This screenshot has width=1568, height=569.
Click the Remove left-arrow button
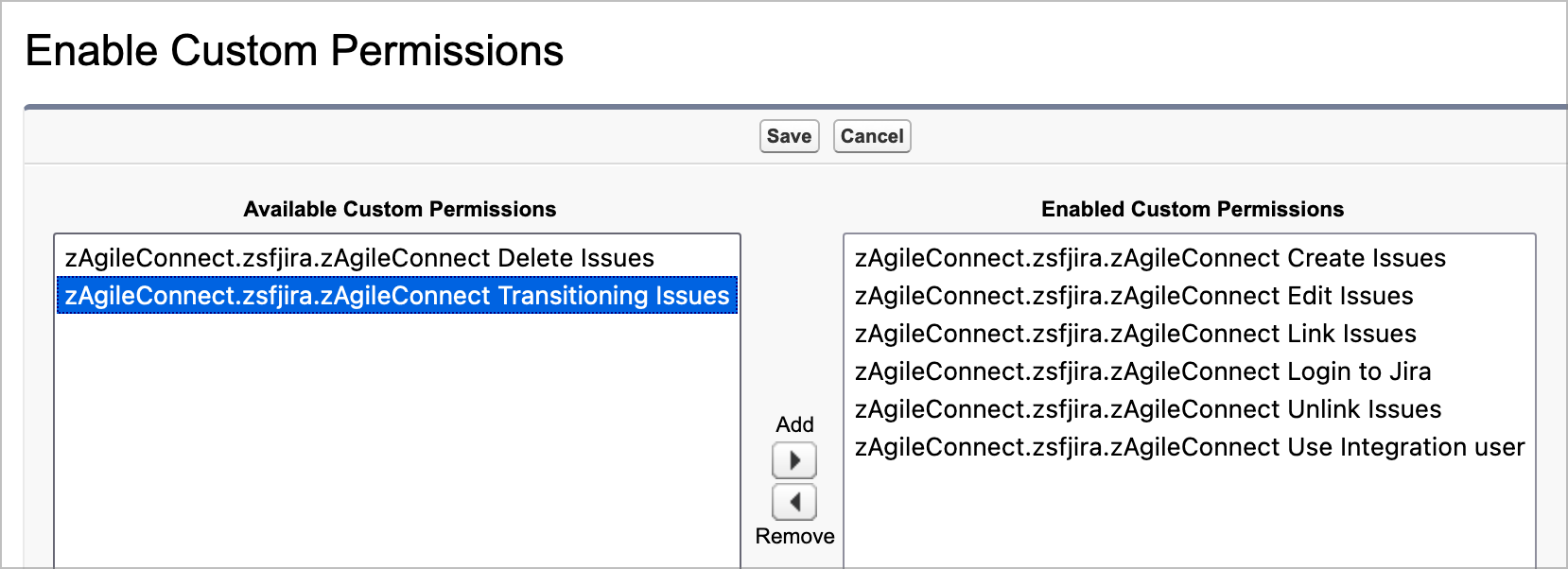794,502
